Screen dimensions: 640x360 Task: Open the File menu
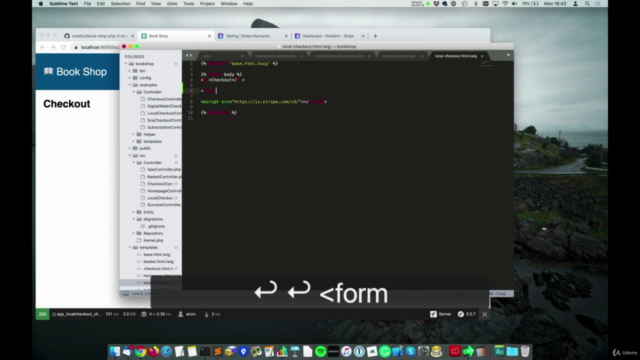coord(87,4)
